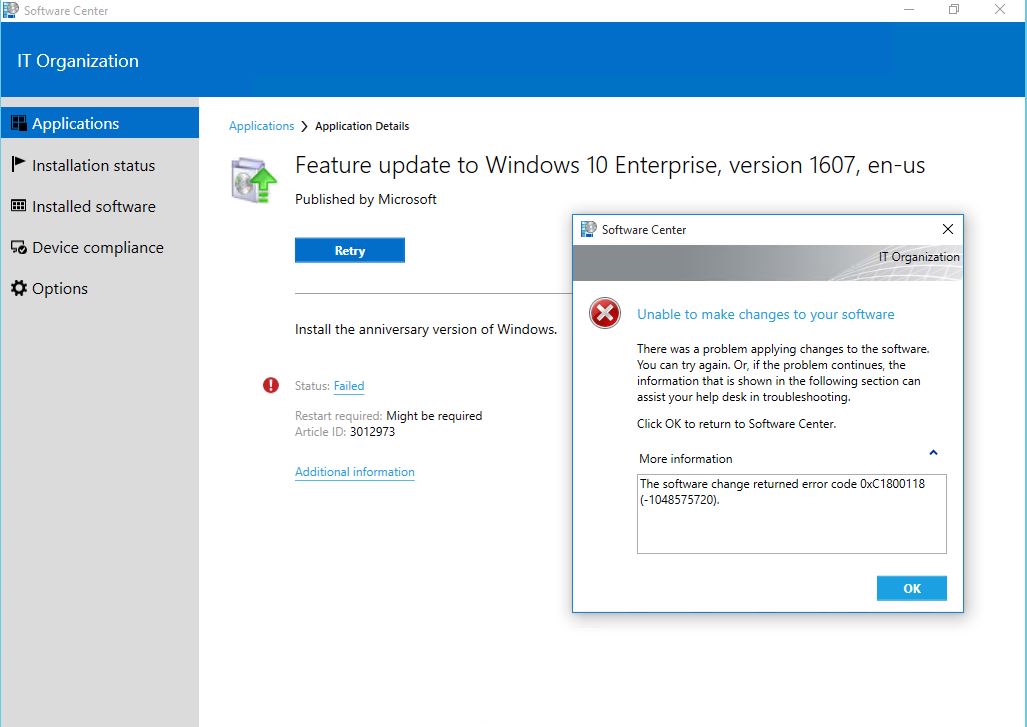The image size is (1027, 727).
Task: Click inside the error code text box
Action: [x=791, y=514]
